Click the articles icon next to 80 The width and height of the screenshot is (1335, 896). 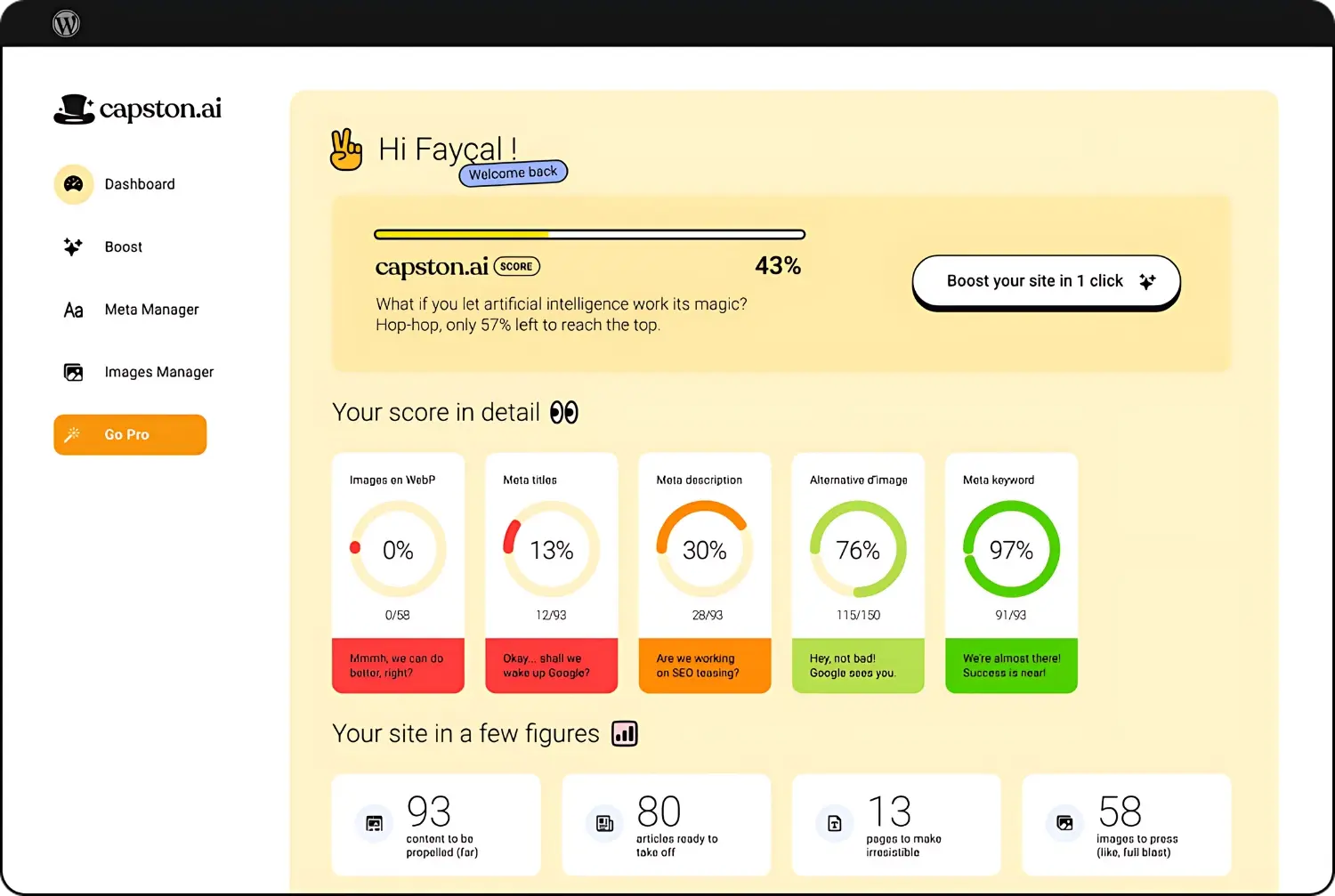pyautogui.click(x=604, y=824)
